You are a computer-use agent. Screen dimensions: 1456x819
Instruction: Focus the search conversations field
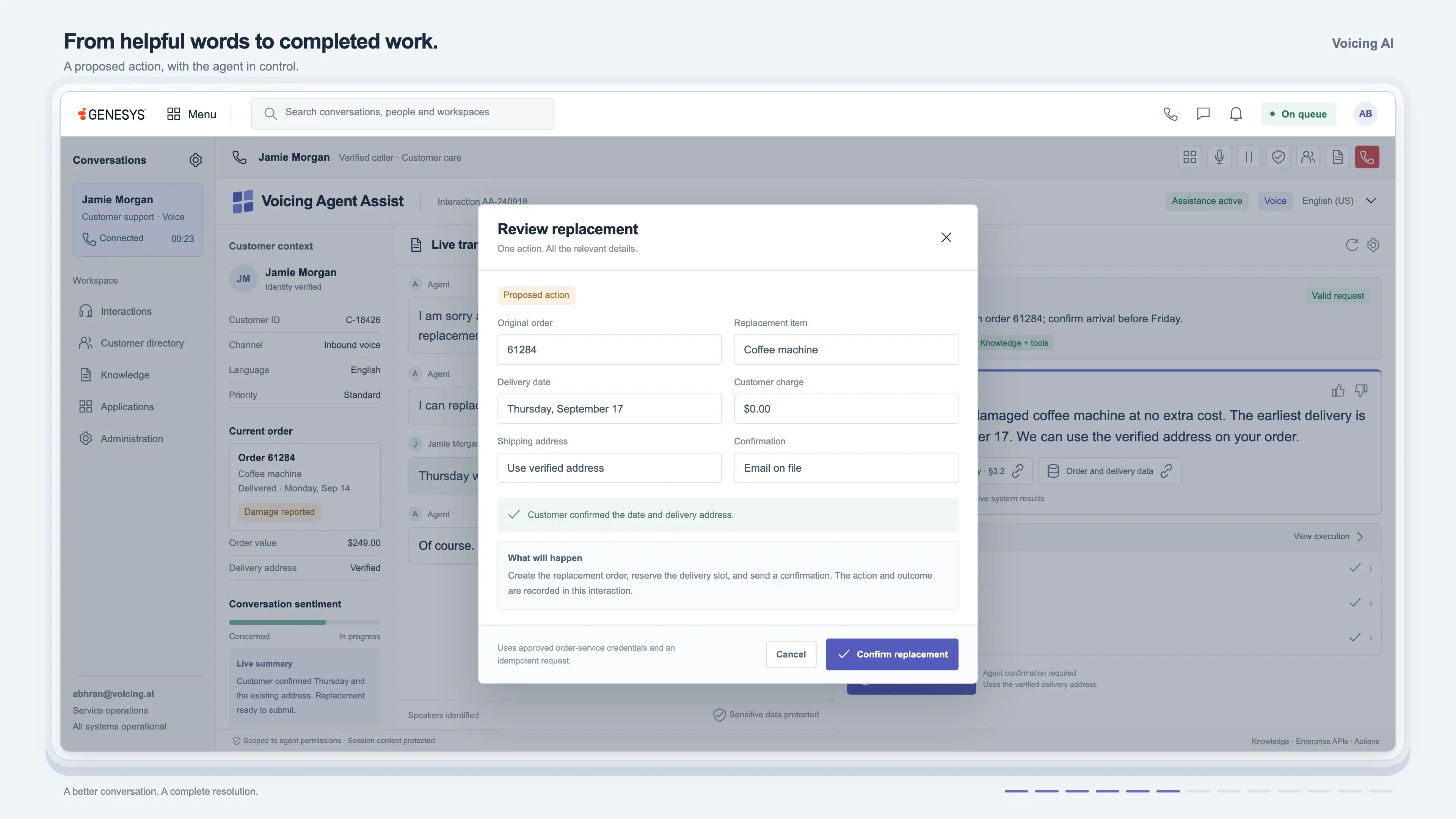402,113
